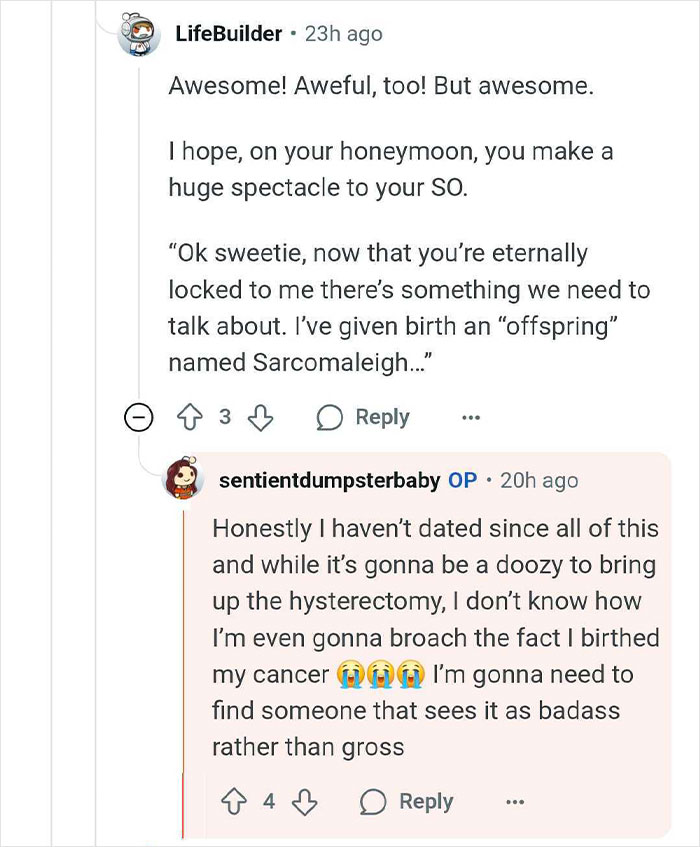
Task: Click LifeBuilder's snoo avatar icon
Action: pyautogui.click(x=138, y=32)
